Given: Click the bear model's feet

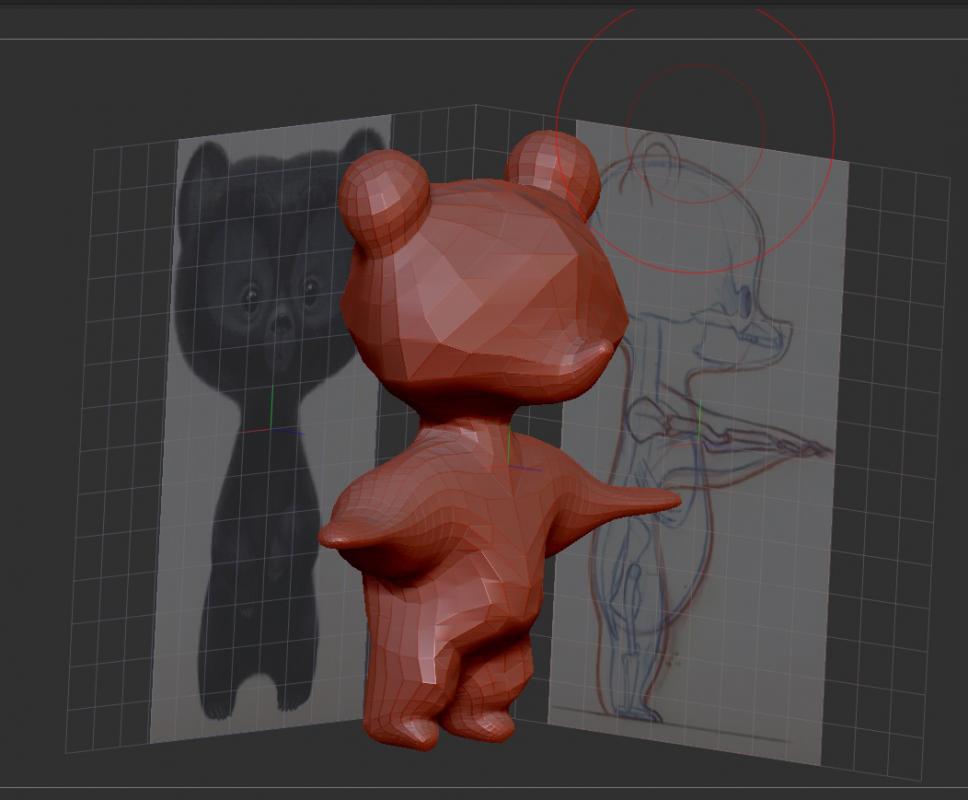Looking at the screenshot, I should click(440, 728).
